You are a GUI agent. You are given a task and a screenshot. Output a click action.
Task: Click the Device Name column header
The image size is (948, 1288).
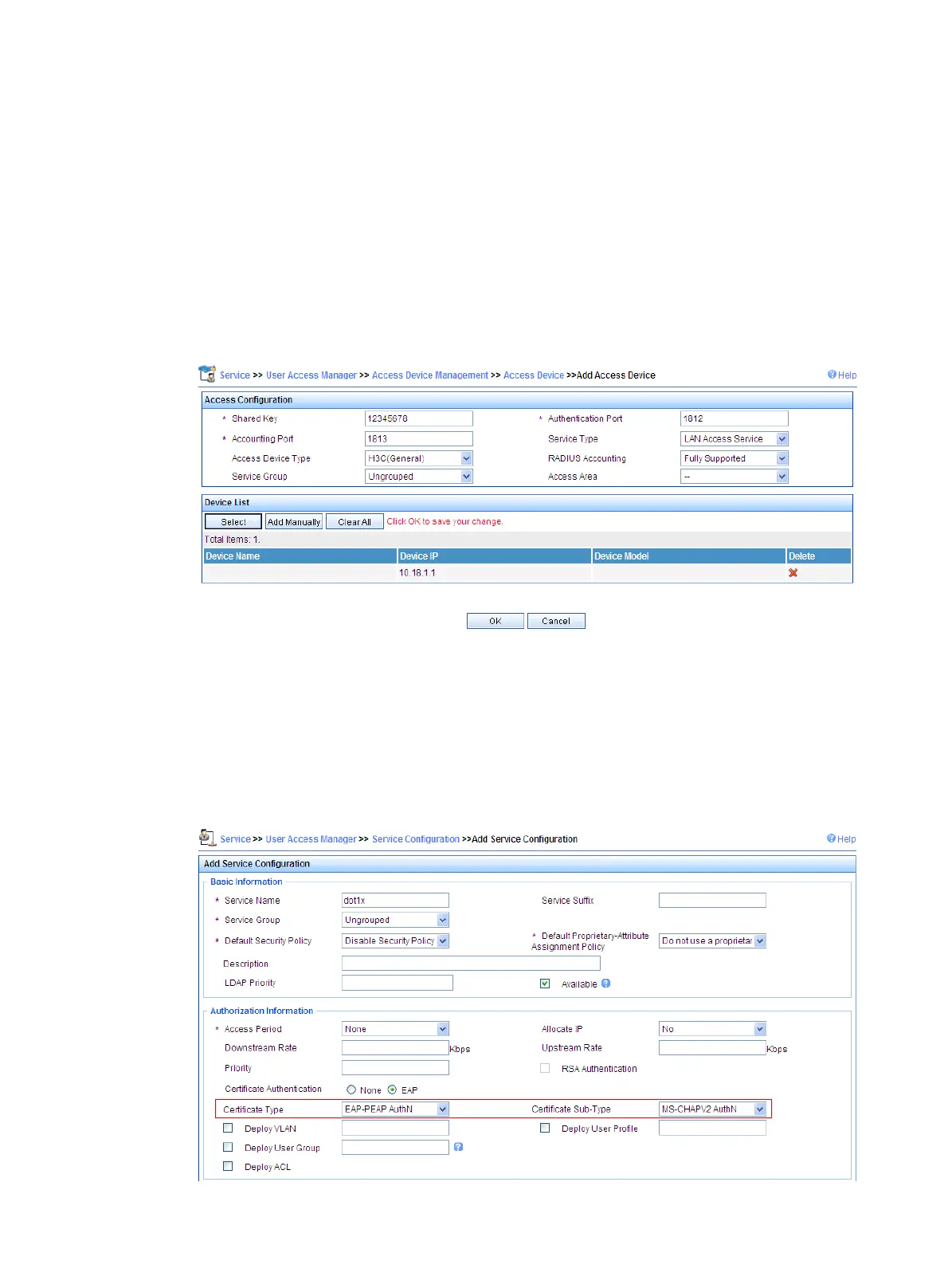pyautogui.click(x=300, y=556)
